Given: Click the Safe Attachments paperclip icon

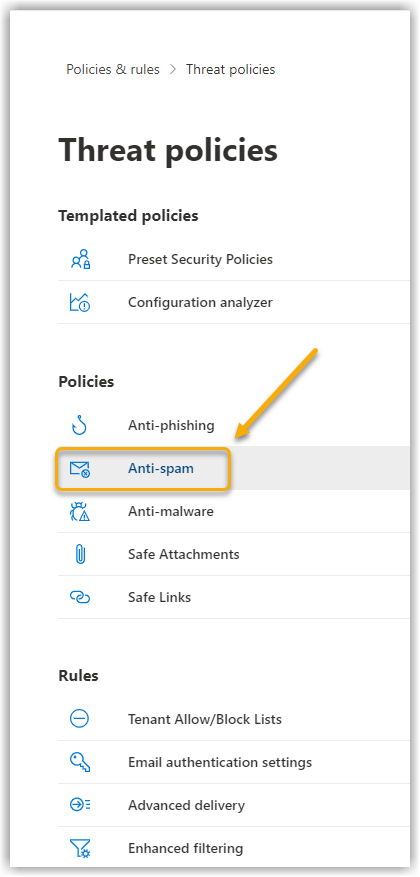Looking at the screenshot, I should [x=80, y=555].
